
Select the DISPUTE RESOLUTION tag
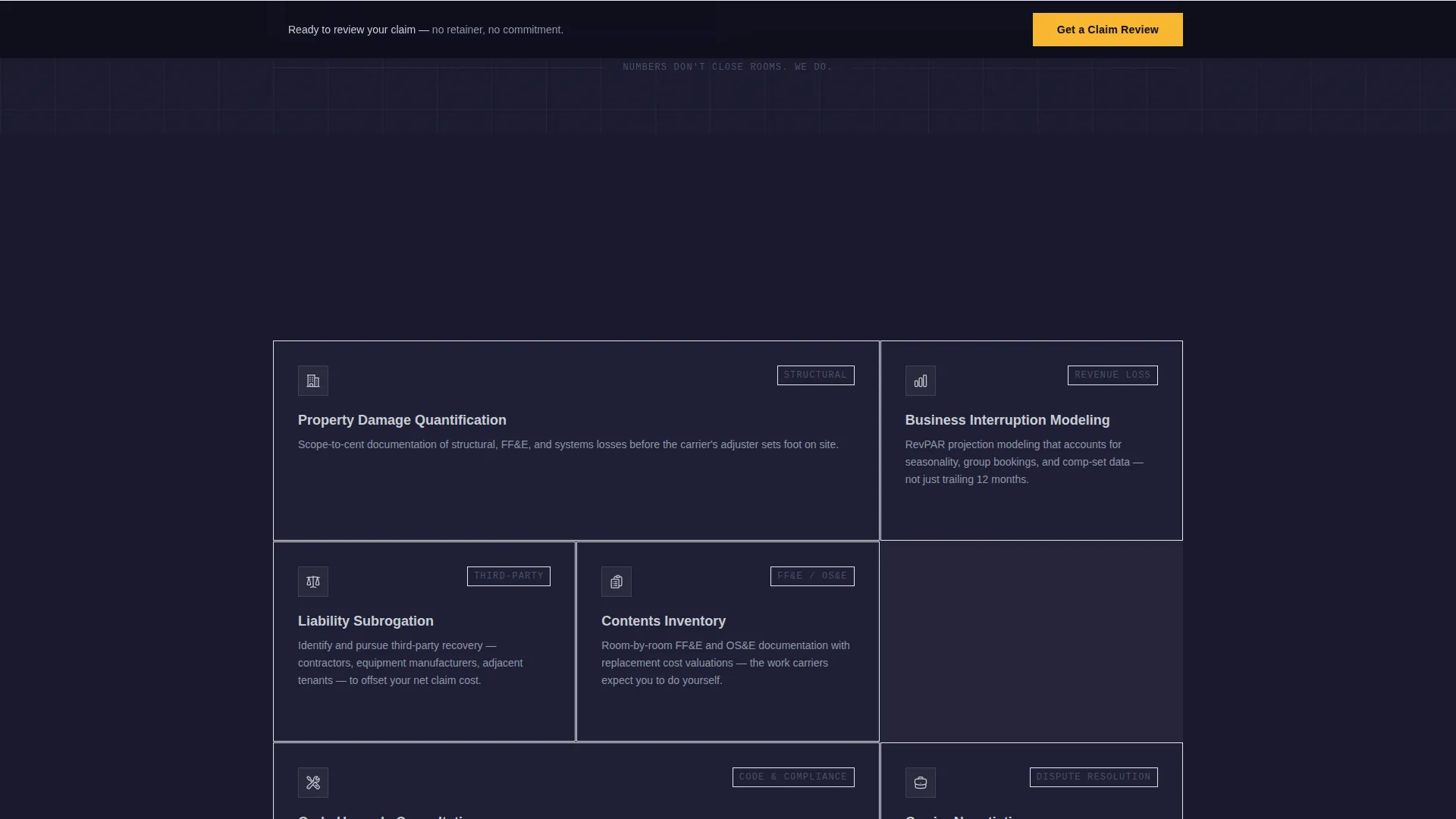[1094, 777]
